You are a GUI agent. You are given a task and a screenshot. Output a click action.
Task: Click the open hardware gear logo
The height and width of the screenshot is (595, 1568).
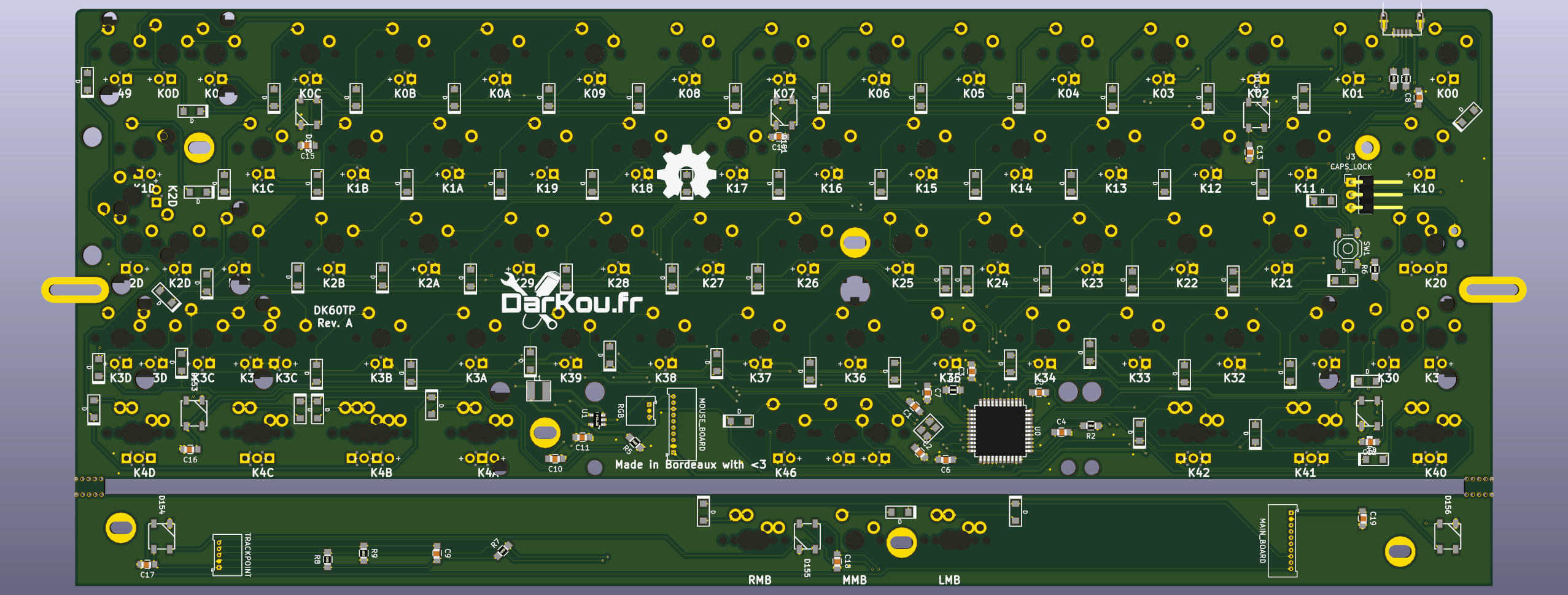686,173
